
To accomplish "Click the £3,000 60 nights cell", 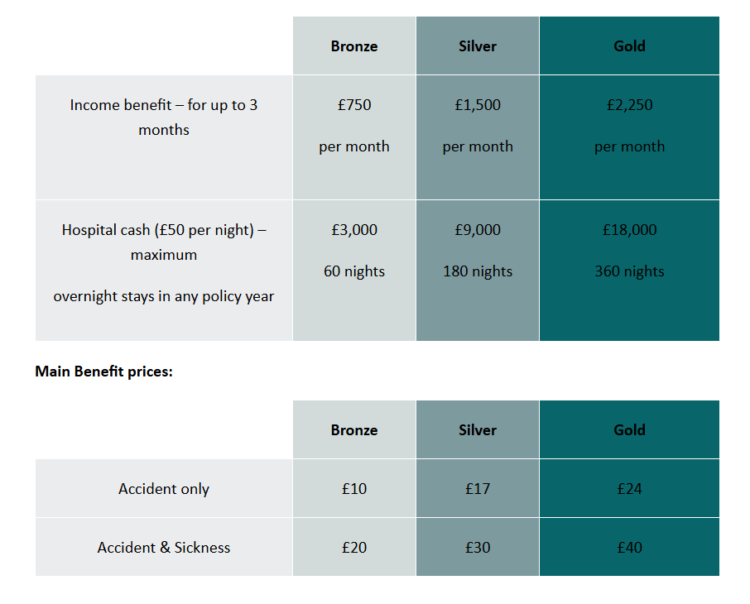I will (354, 250).
